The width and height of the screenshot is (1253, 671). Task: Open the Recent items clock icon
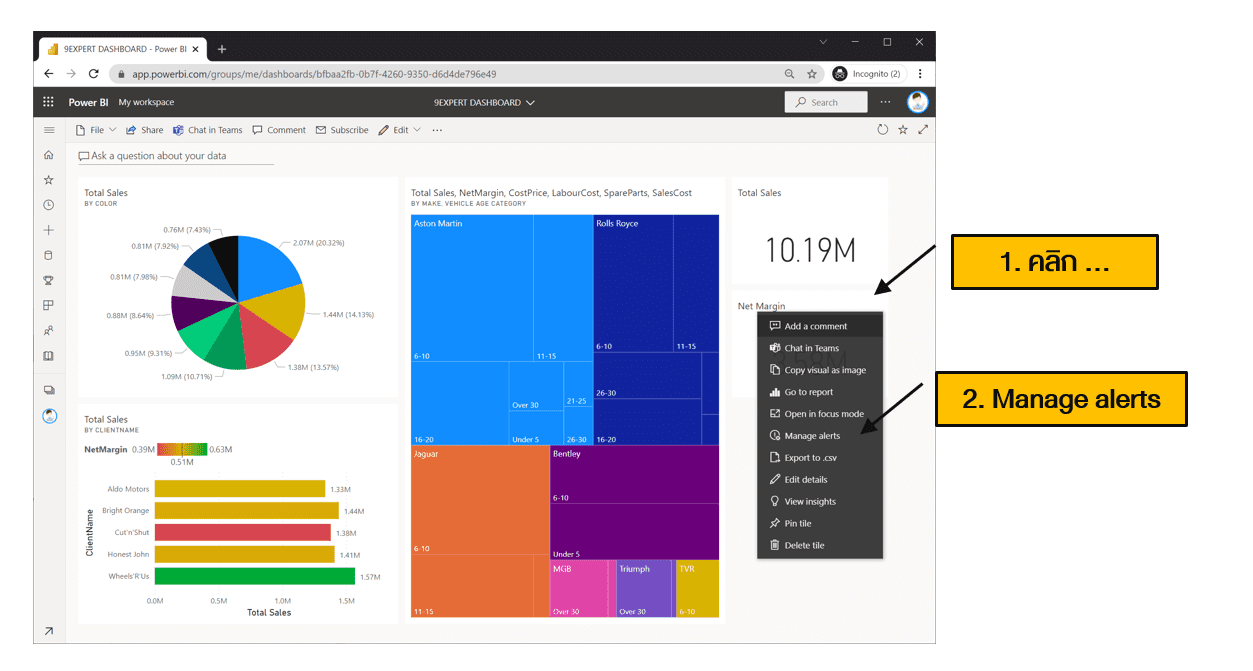tap(49, 205)
